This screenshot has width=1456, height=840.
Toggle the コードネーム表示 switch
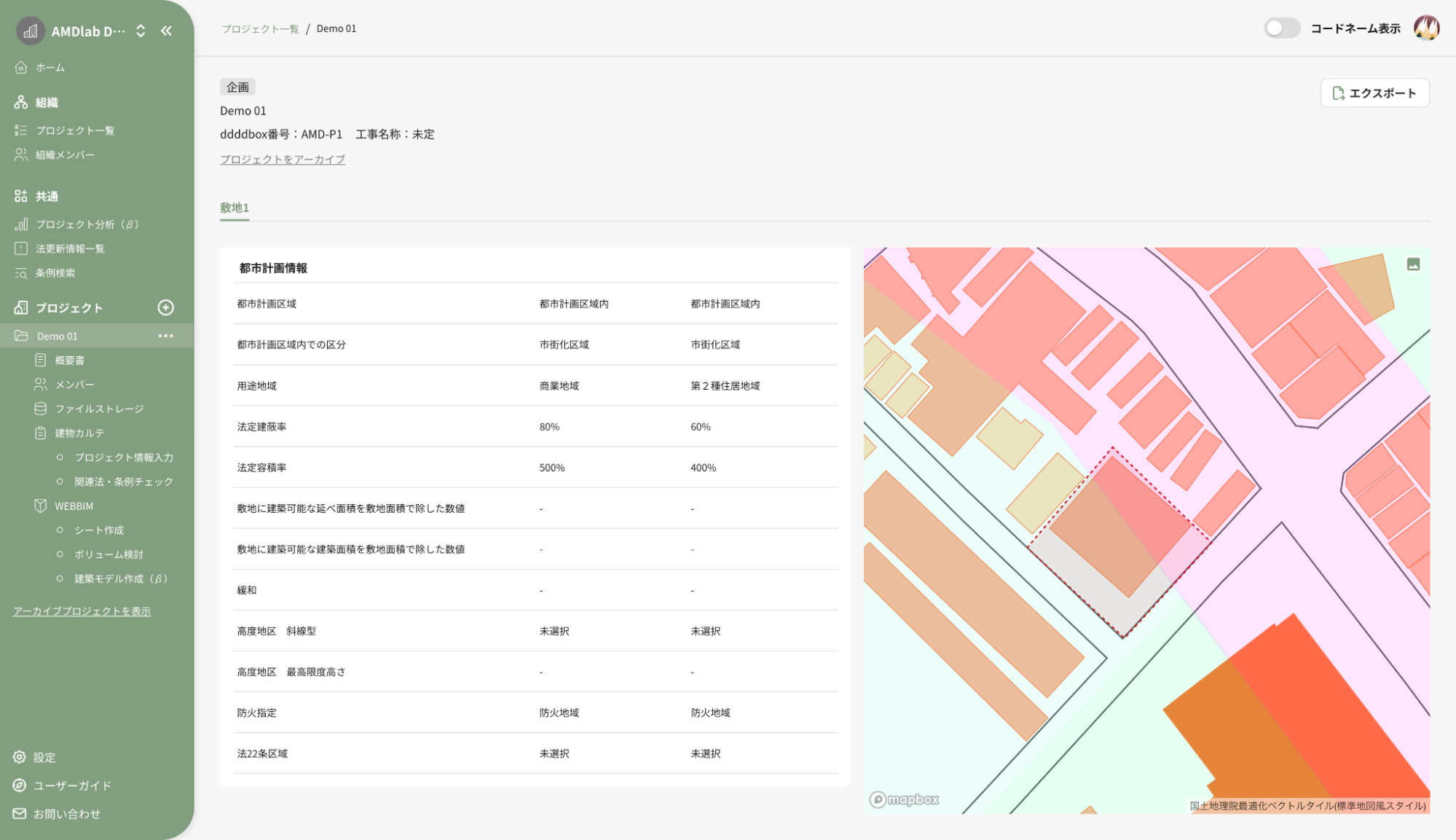coord(1281,28)
